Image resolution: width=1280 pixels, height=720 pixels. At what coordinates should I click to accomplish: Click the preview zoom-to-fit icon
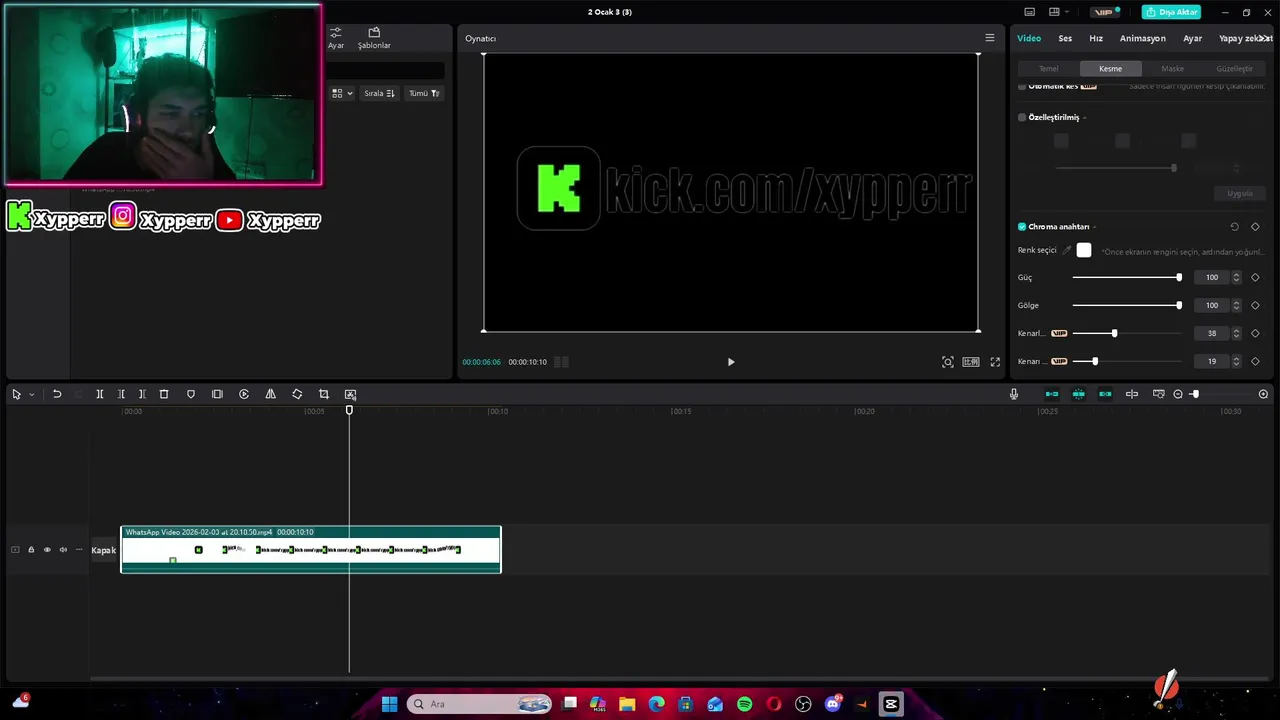[948, 362]
